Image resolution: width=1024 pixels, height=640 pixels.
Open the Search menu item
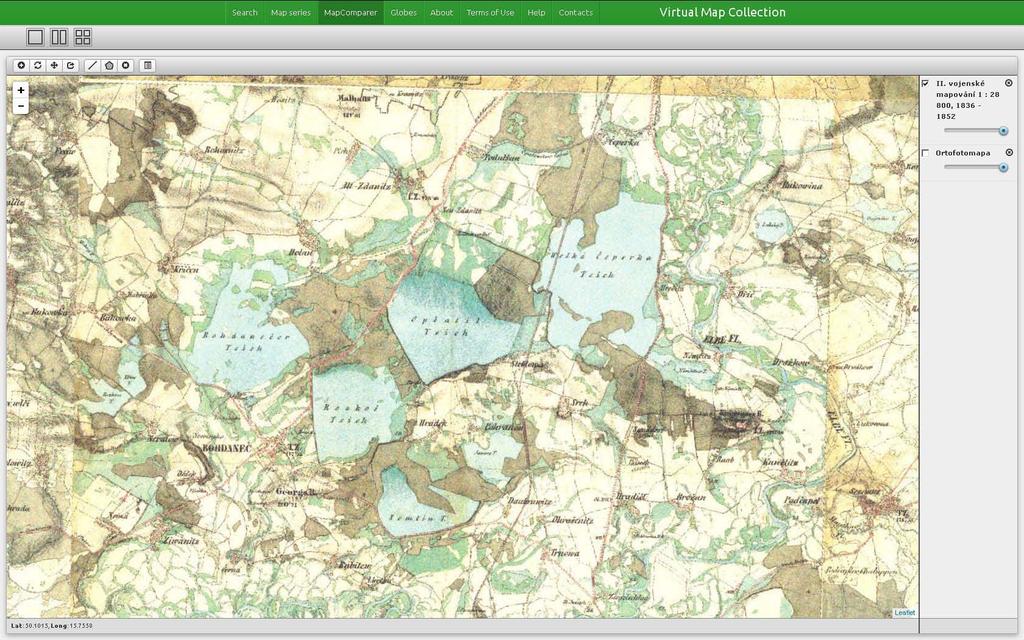244,12
